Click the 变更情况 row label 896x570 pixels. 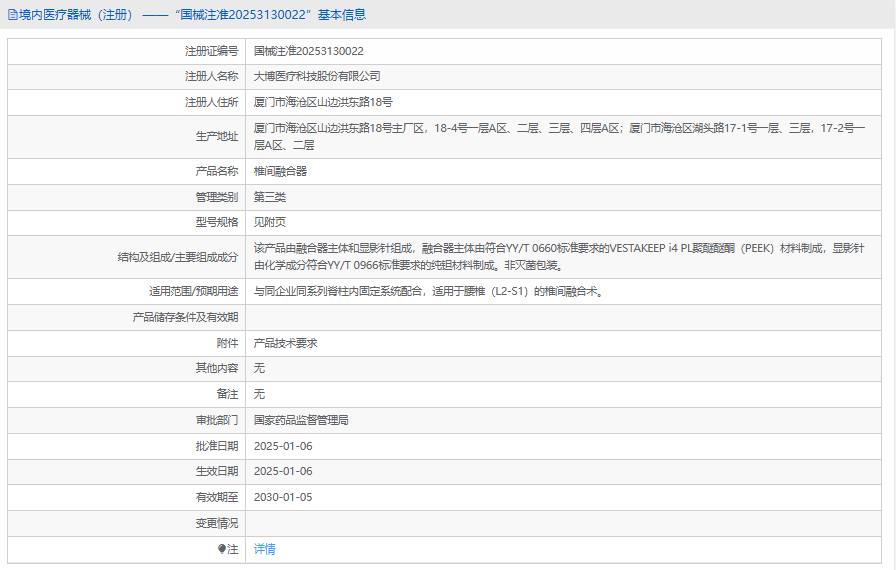point(216,523)
